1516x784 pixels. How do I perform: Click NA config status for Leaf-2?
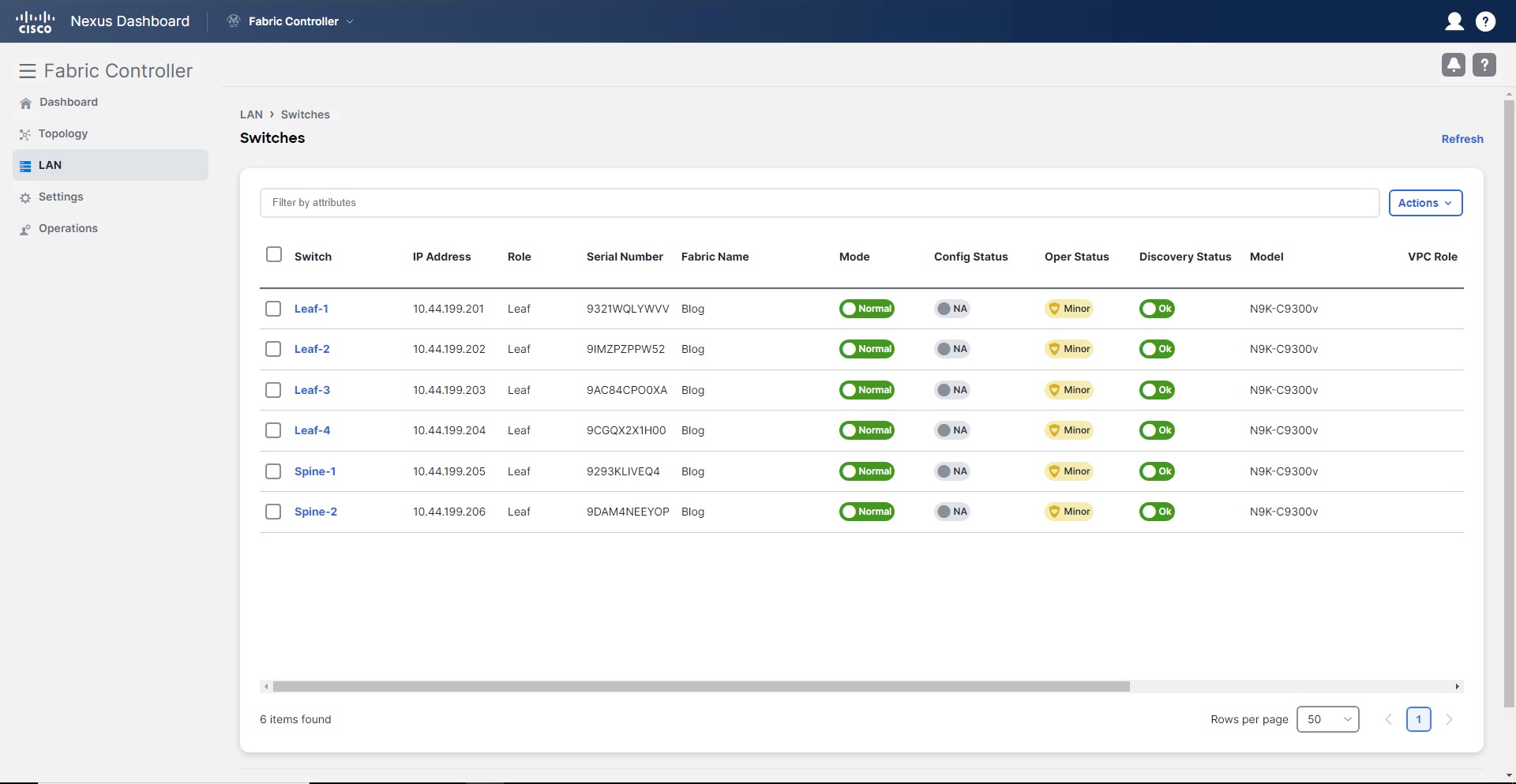coord(952,349)
